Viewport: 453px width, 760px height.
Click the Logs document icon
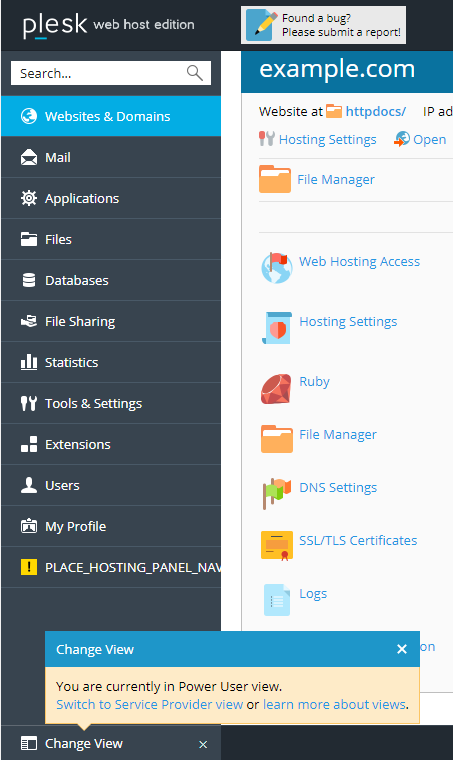point(277,600)
